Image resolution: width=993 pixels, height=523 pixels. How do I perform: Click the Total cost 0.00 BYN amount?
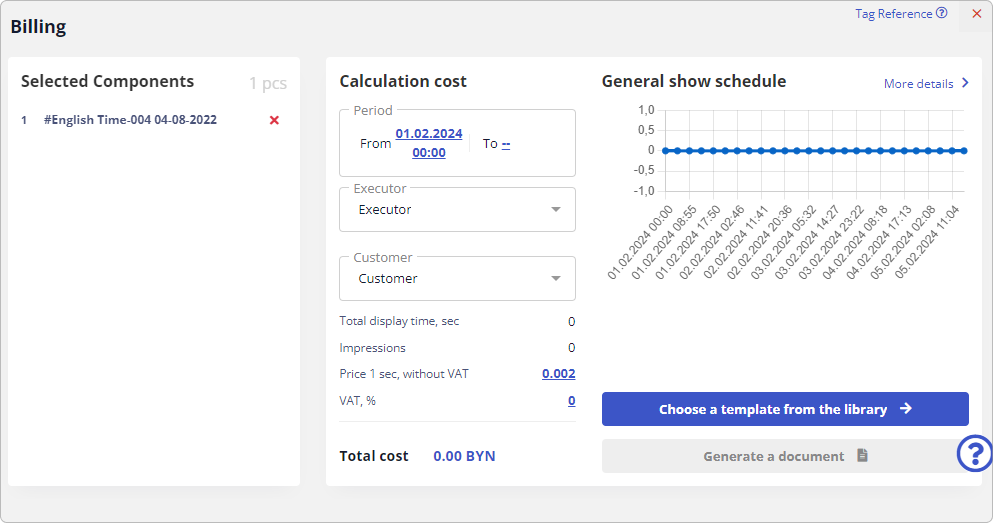click(464, 456)
